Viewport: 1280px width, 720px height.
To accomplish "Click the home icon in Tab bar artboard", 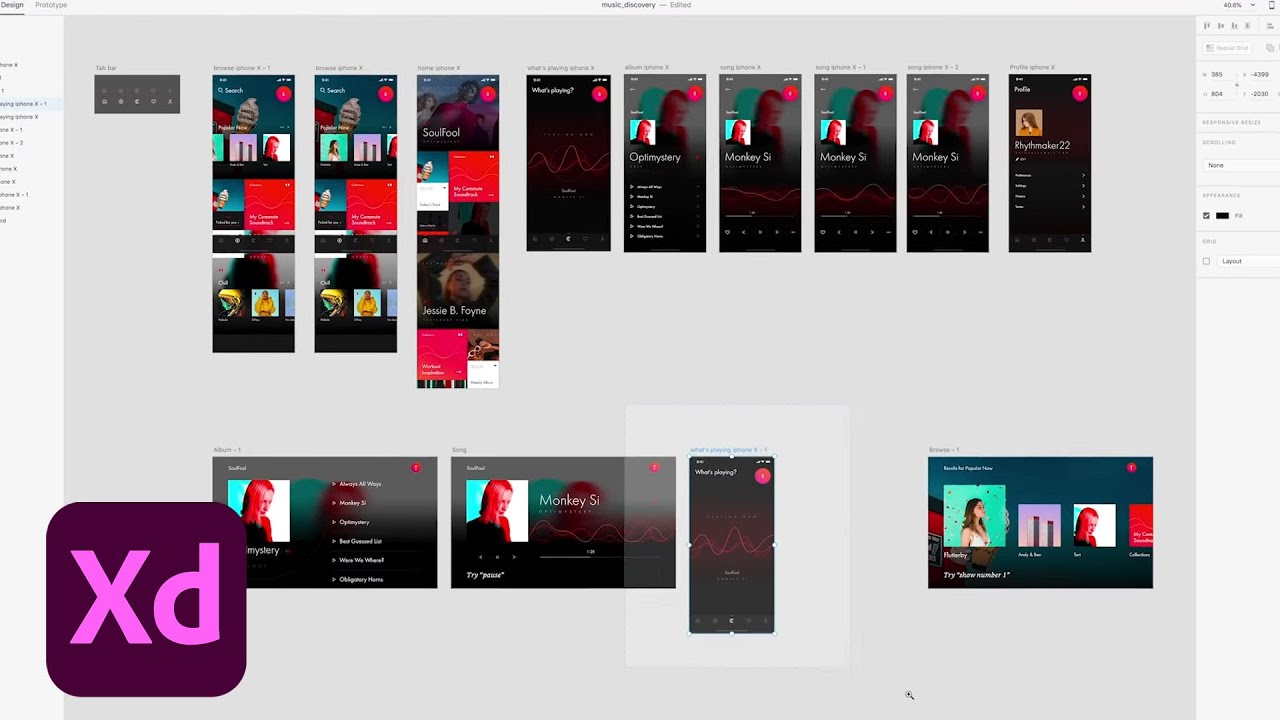I will coord(104,101).
